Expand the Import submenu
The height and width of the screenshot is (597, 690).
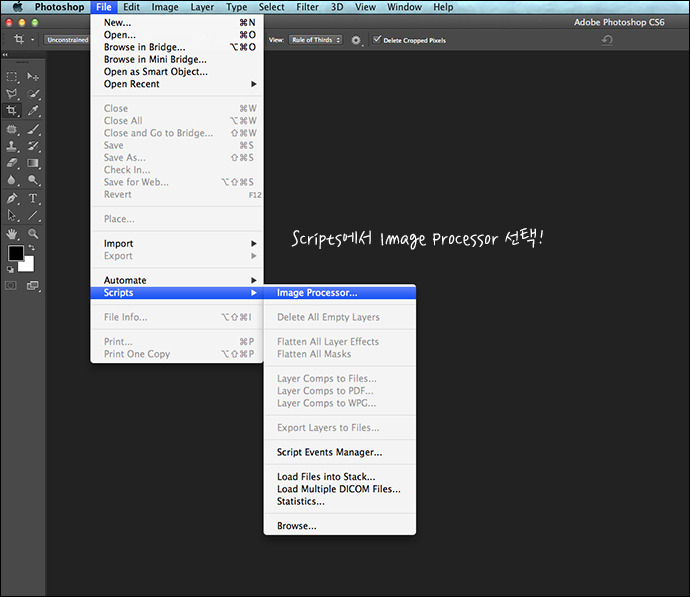pyautogui.click(x=177, y=243)
